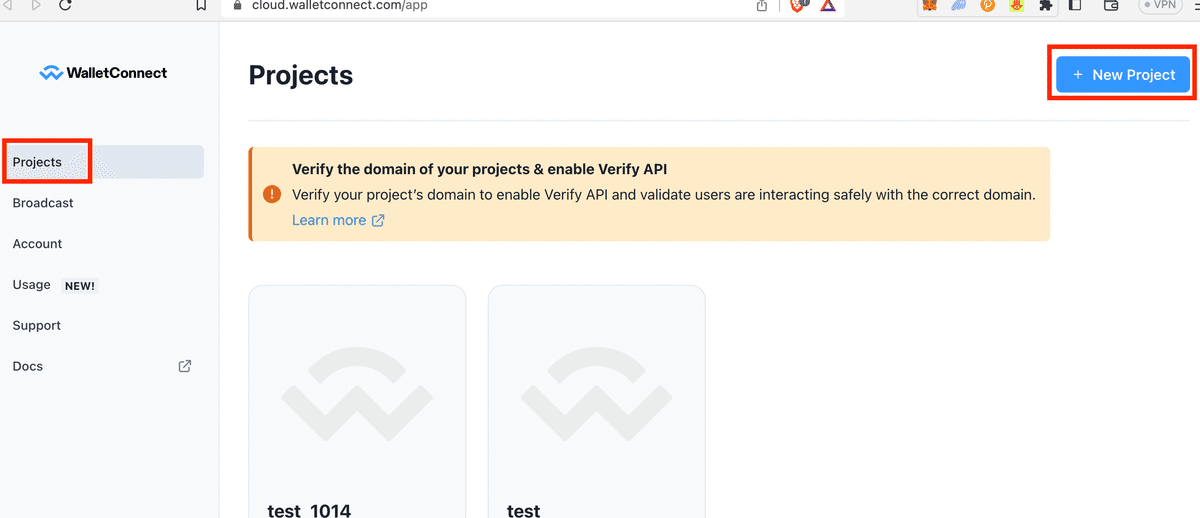Go to the Account page
The width and height of the screenshot is (1200, 518).
pyautogui.click(x=37, y=244)
